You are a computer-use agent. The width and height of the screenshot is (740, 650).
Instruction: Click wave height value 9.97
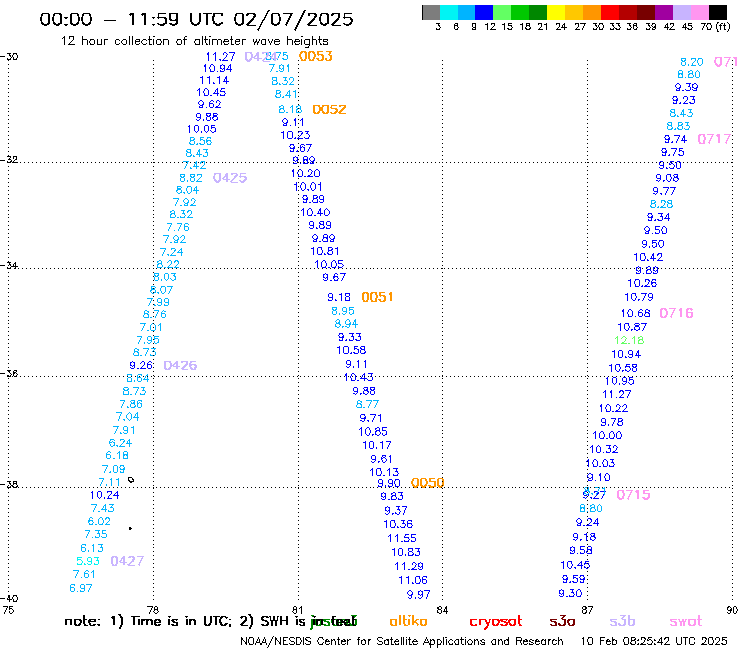coord(419,595)
